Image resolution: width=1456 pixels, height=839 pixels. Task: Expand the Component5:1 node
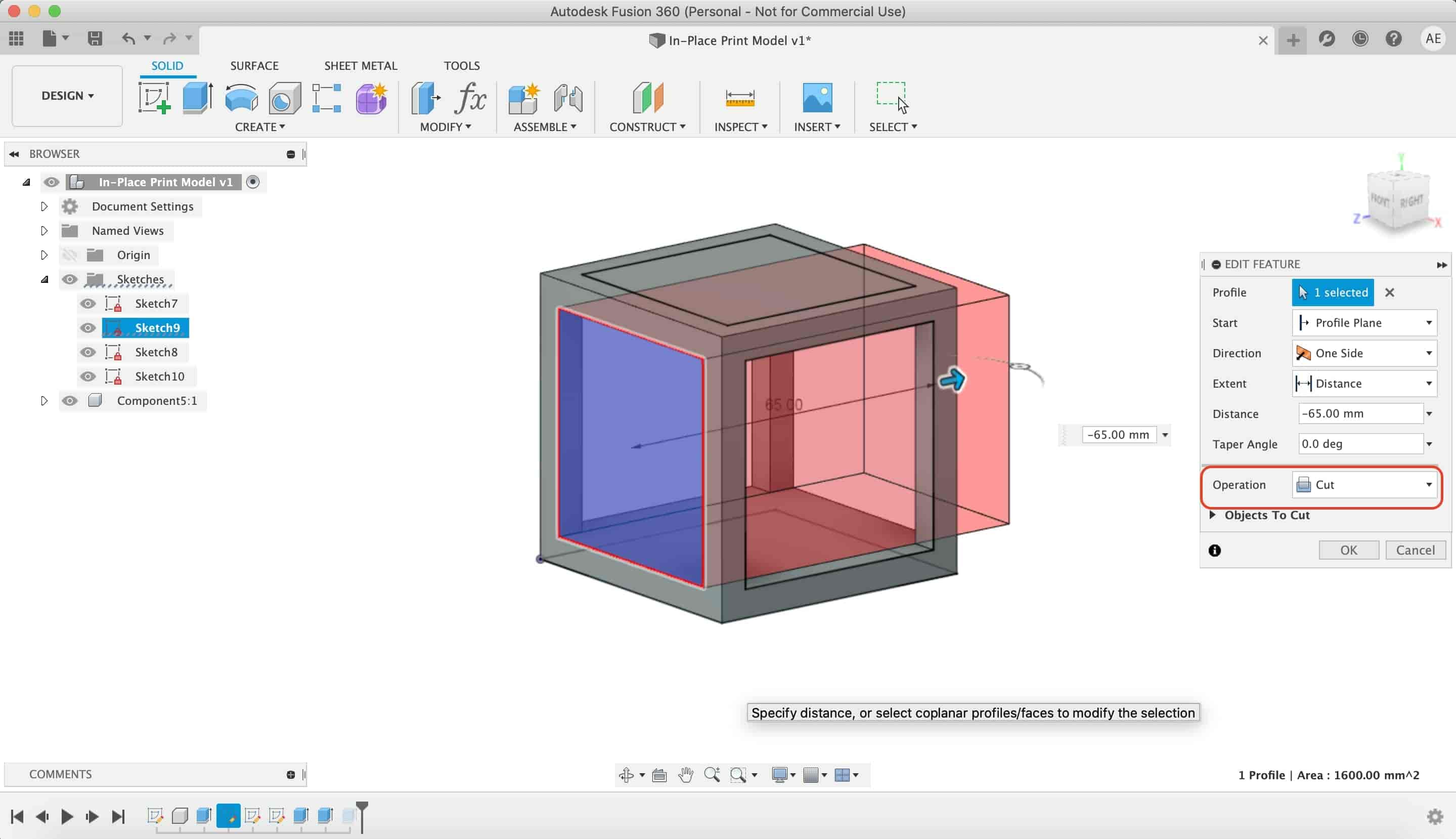coord(44,400)
